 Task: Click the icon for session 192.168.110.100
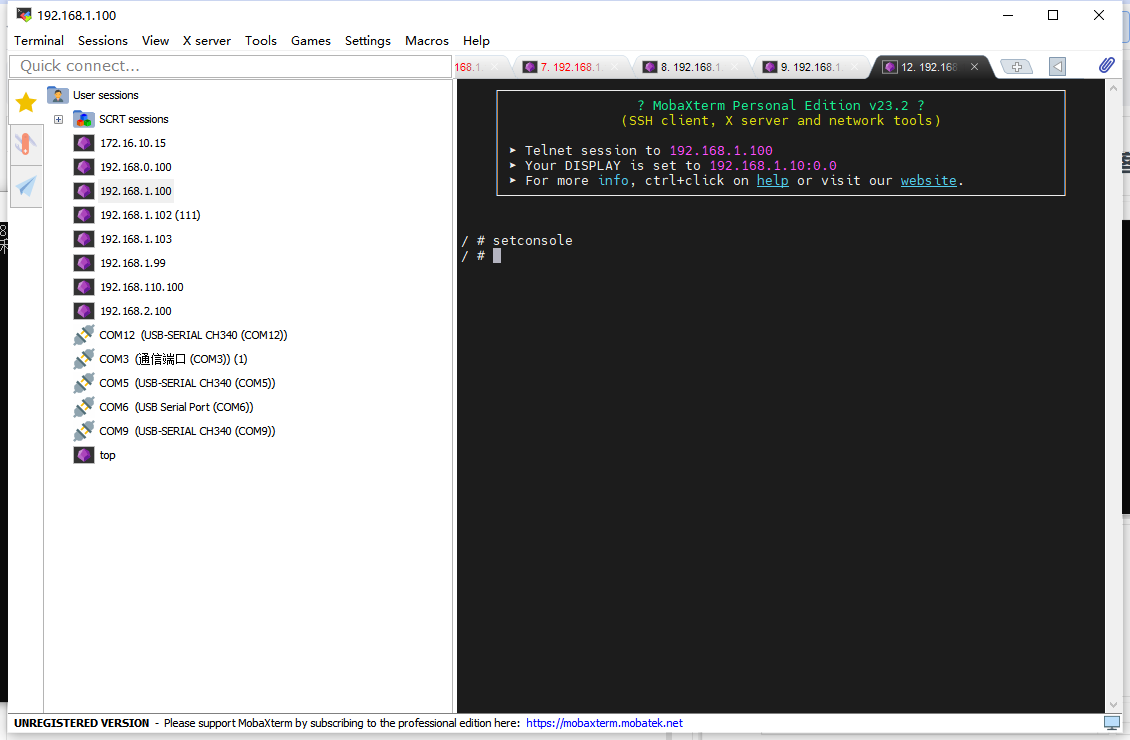point(84,287)
